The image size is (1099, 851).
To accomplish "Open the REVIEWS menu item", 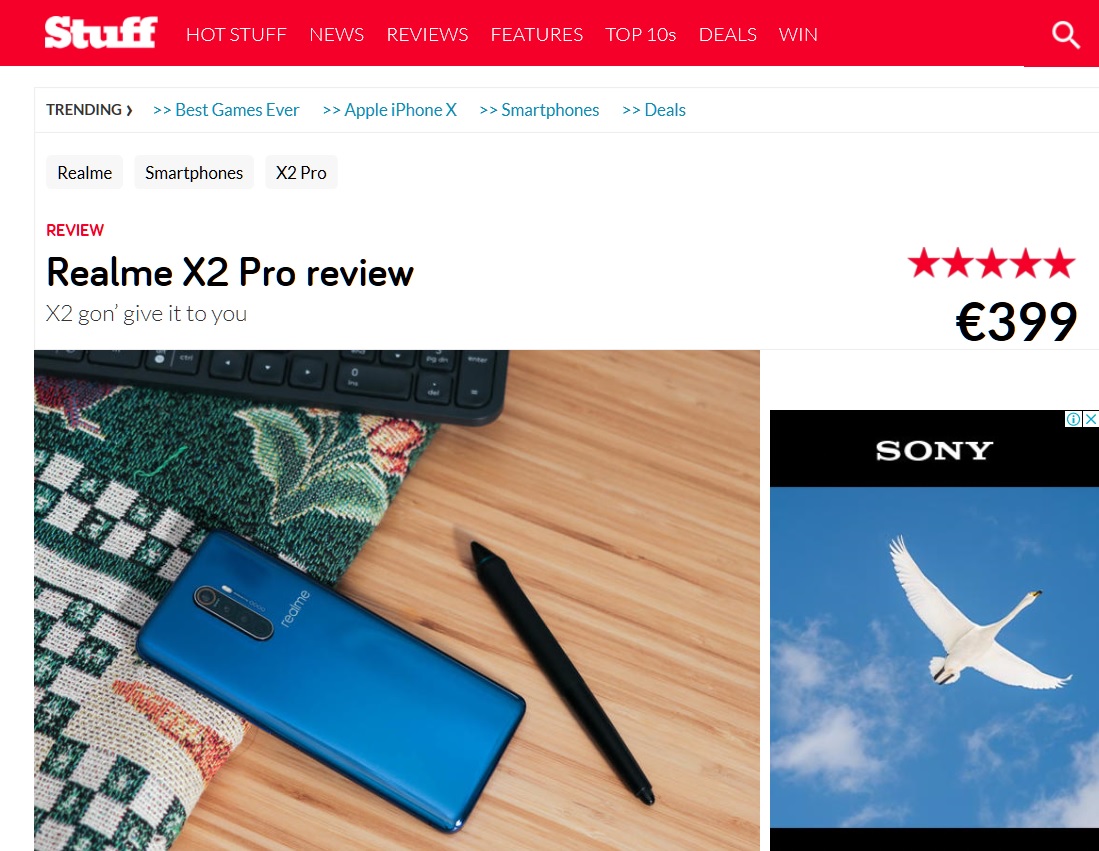I will pyautogui.click(x=428, y=34).
